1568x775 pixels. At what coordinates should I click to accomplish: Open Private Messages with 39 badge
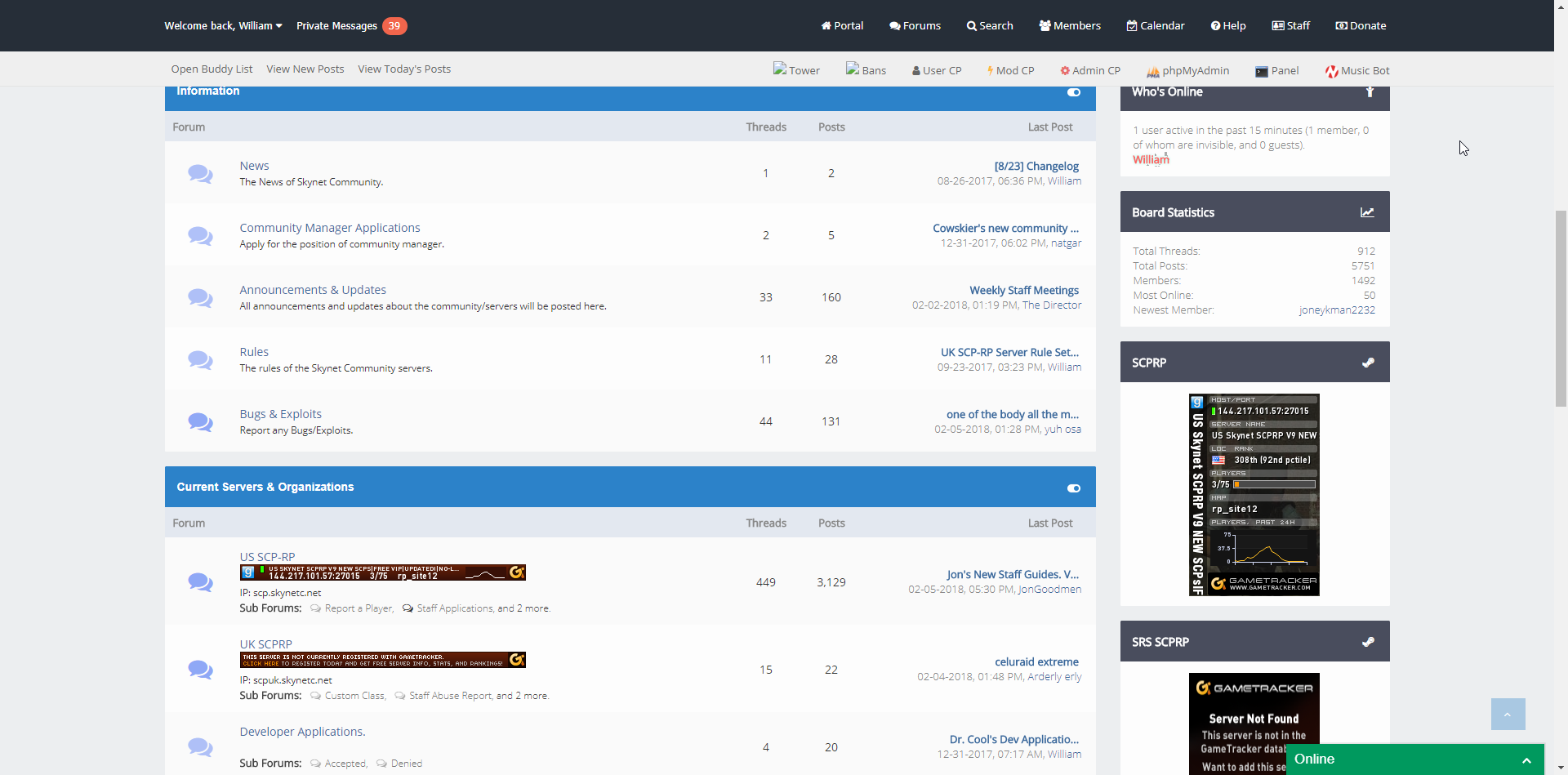[351, 26]
